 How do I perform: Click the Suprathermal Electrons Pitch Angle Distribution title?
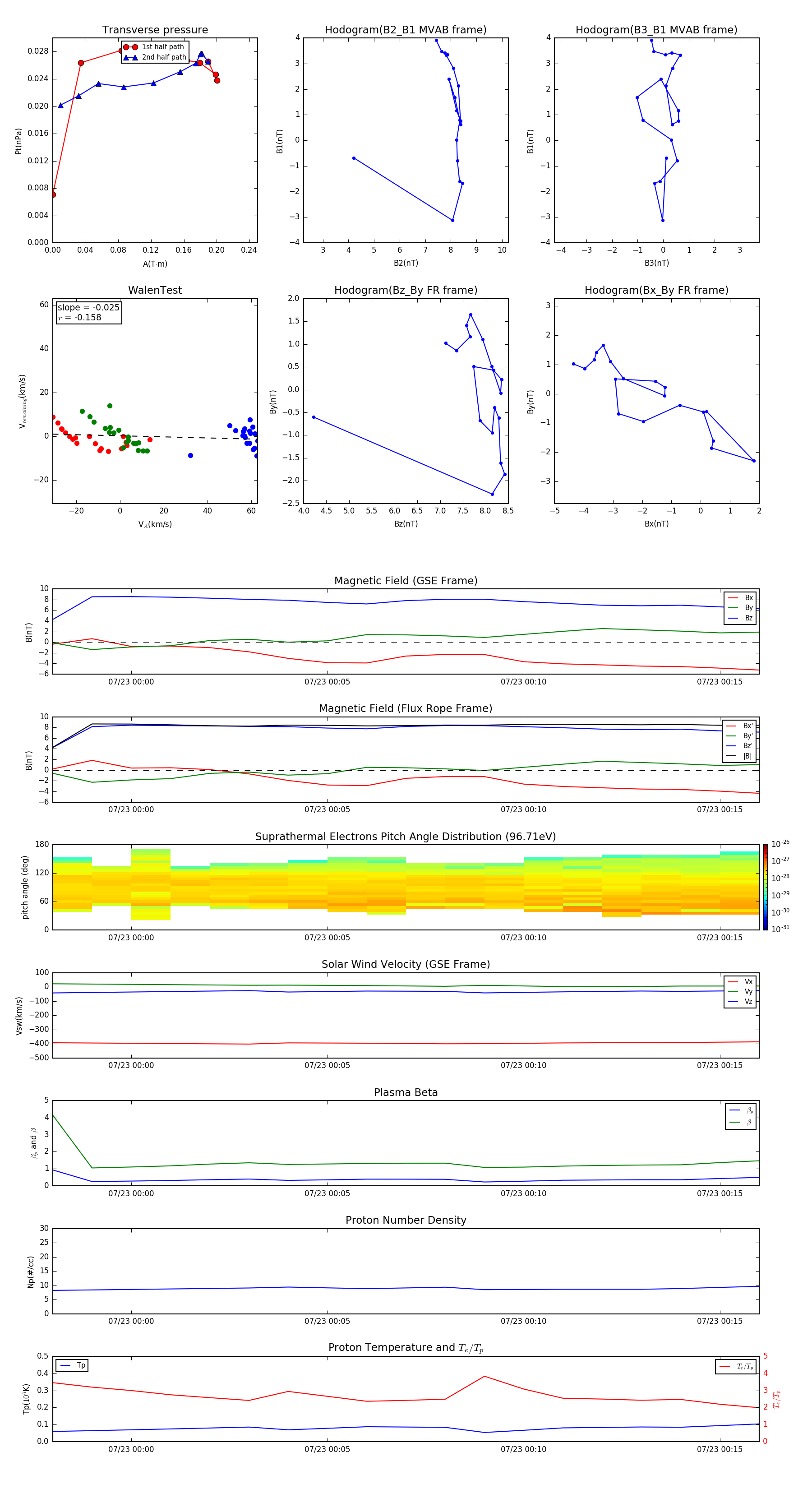[406, 837]
